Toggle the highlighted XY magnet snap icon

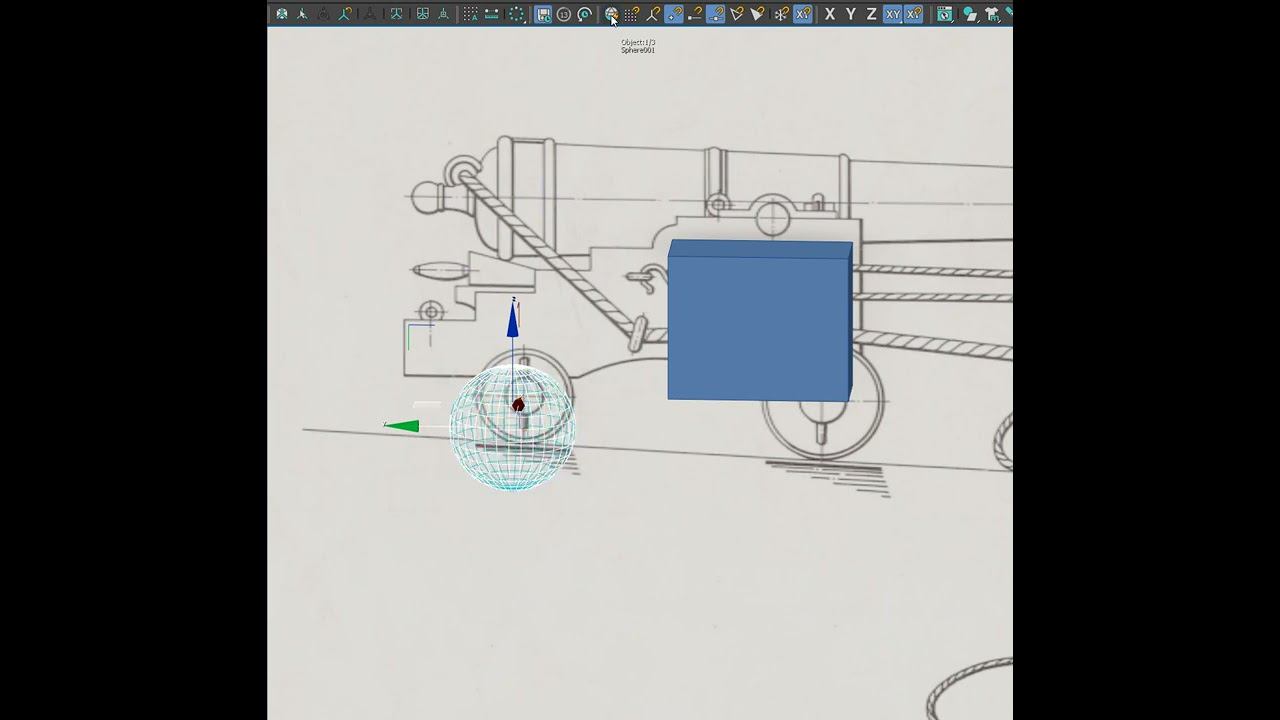(x=802, y=14)
